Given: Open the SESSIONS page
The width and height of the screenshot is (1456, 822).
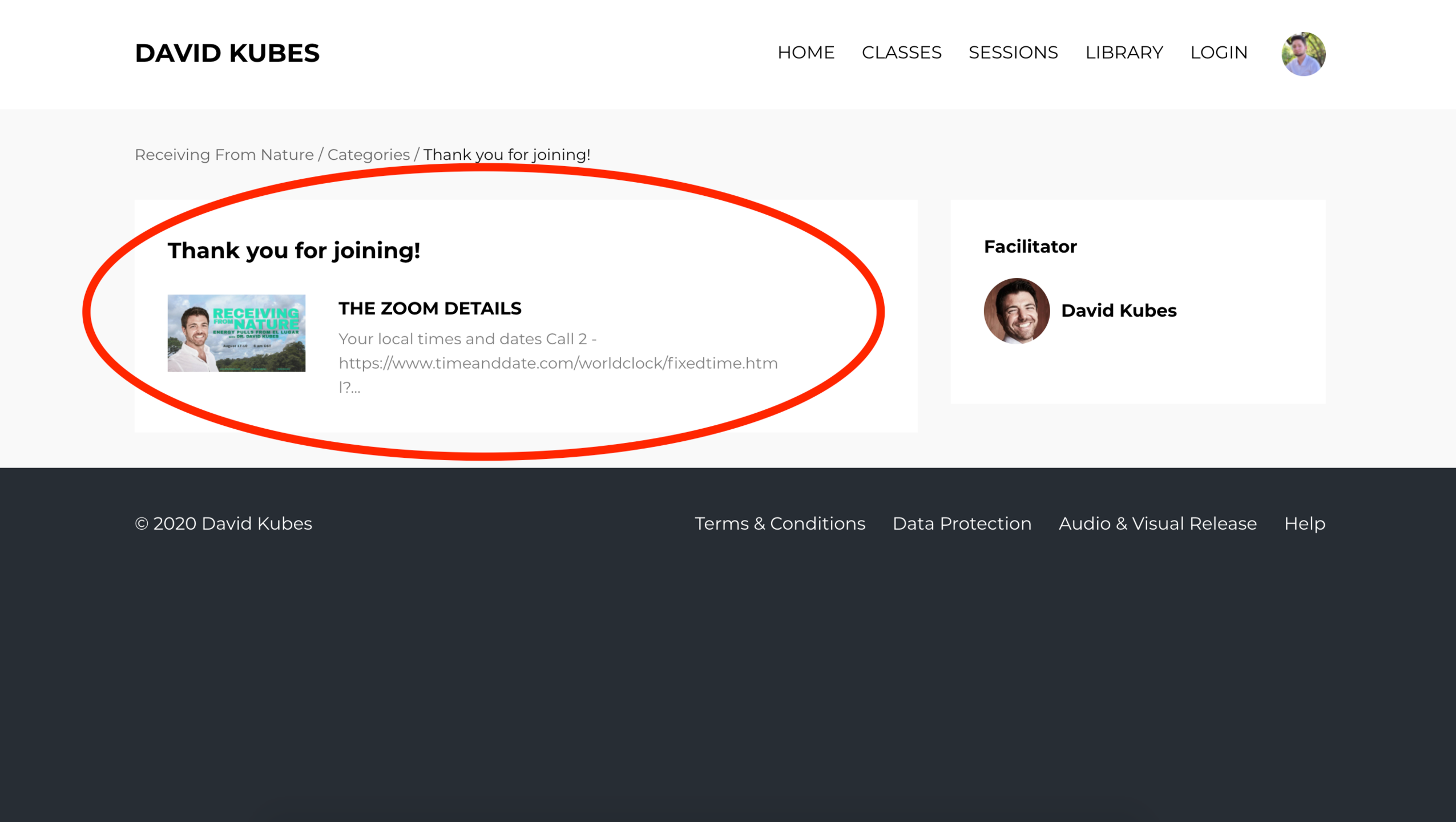Looking at the screenshot, I should point(1013,53).
